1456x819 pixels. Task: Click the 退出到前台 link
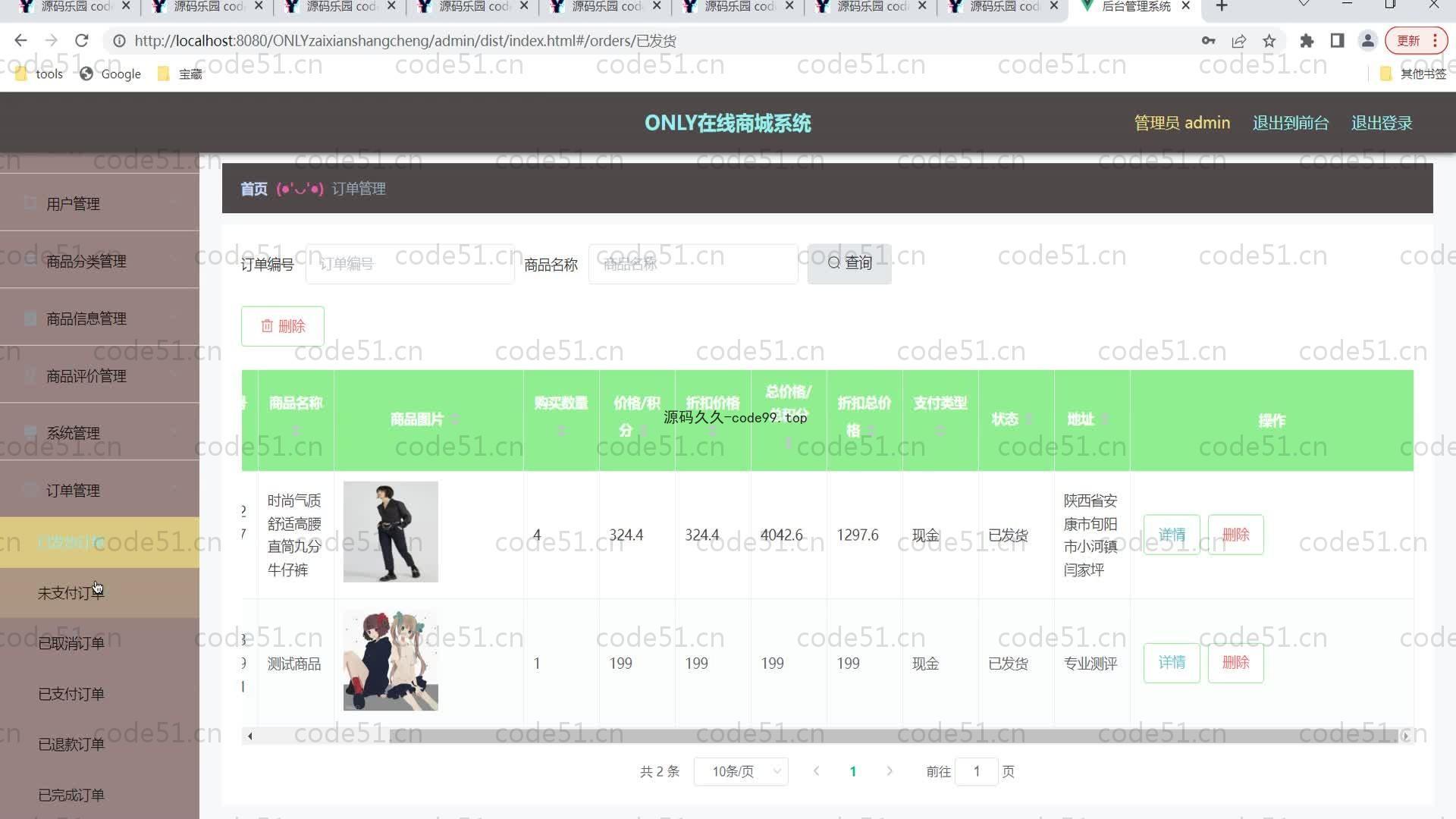tap(1290, 123)
